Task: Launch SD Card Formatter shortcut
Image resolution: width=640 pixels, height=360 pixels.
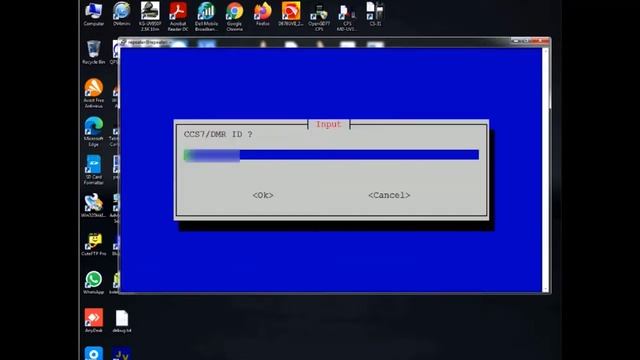Action: click(93, 170)
